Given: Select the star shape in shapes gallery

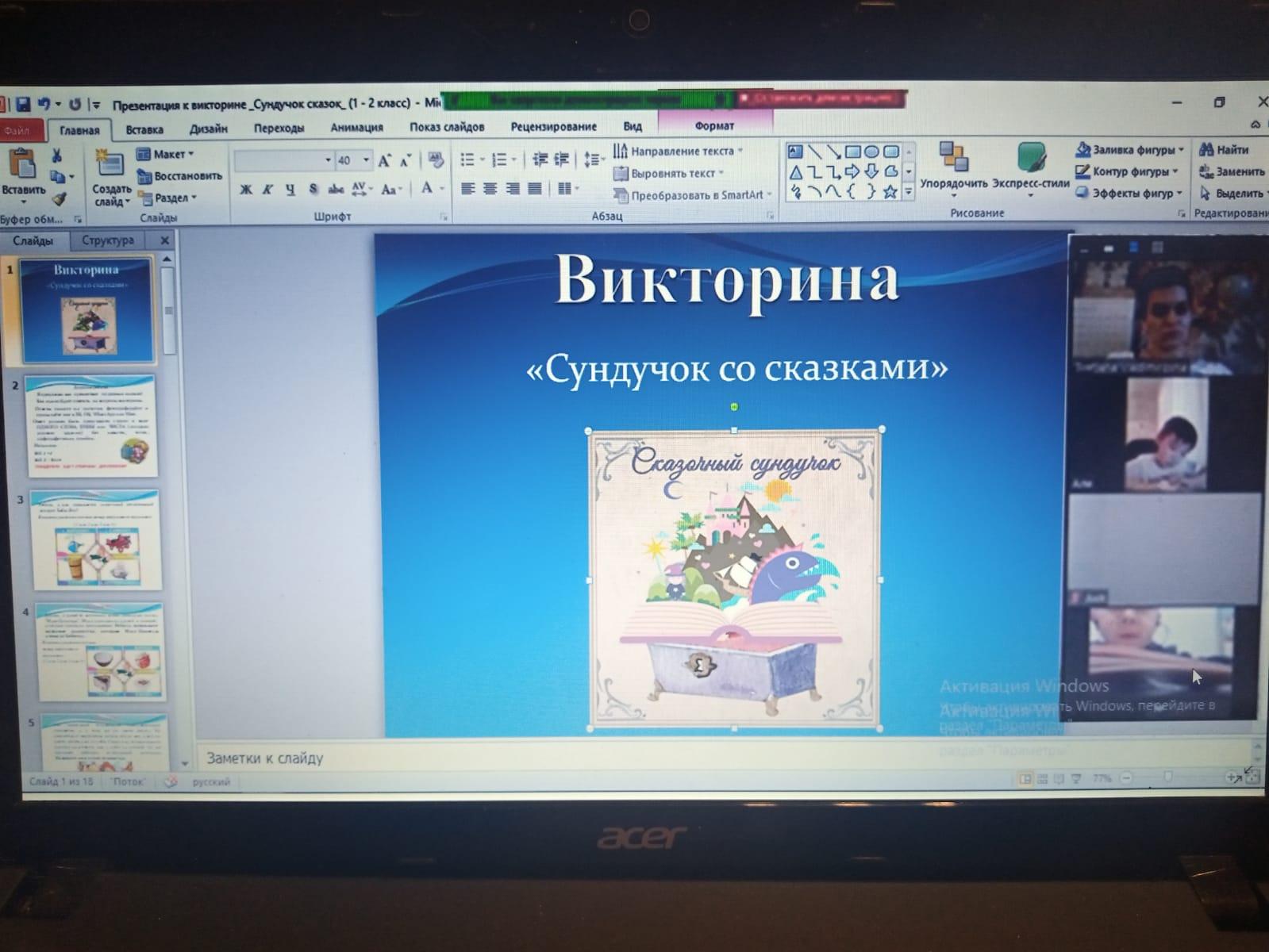Looking at the screenshot, I should coord(890,191).
